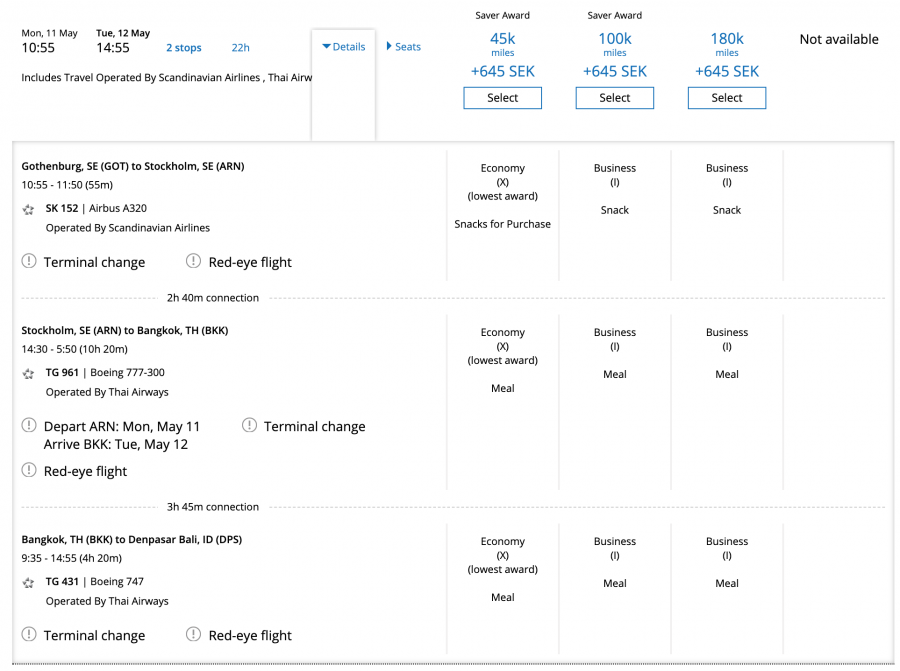The width and height of the screenshot is (900, 671).
Task: Click Star Alliance icon beside TG 431
Action: pos(29,583)
